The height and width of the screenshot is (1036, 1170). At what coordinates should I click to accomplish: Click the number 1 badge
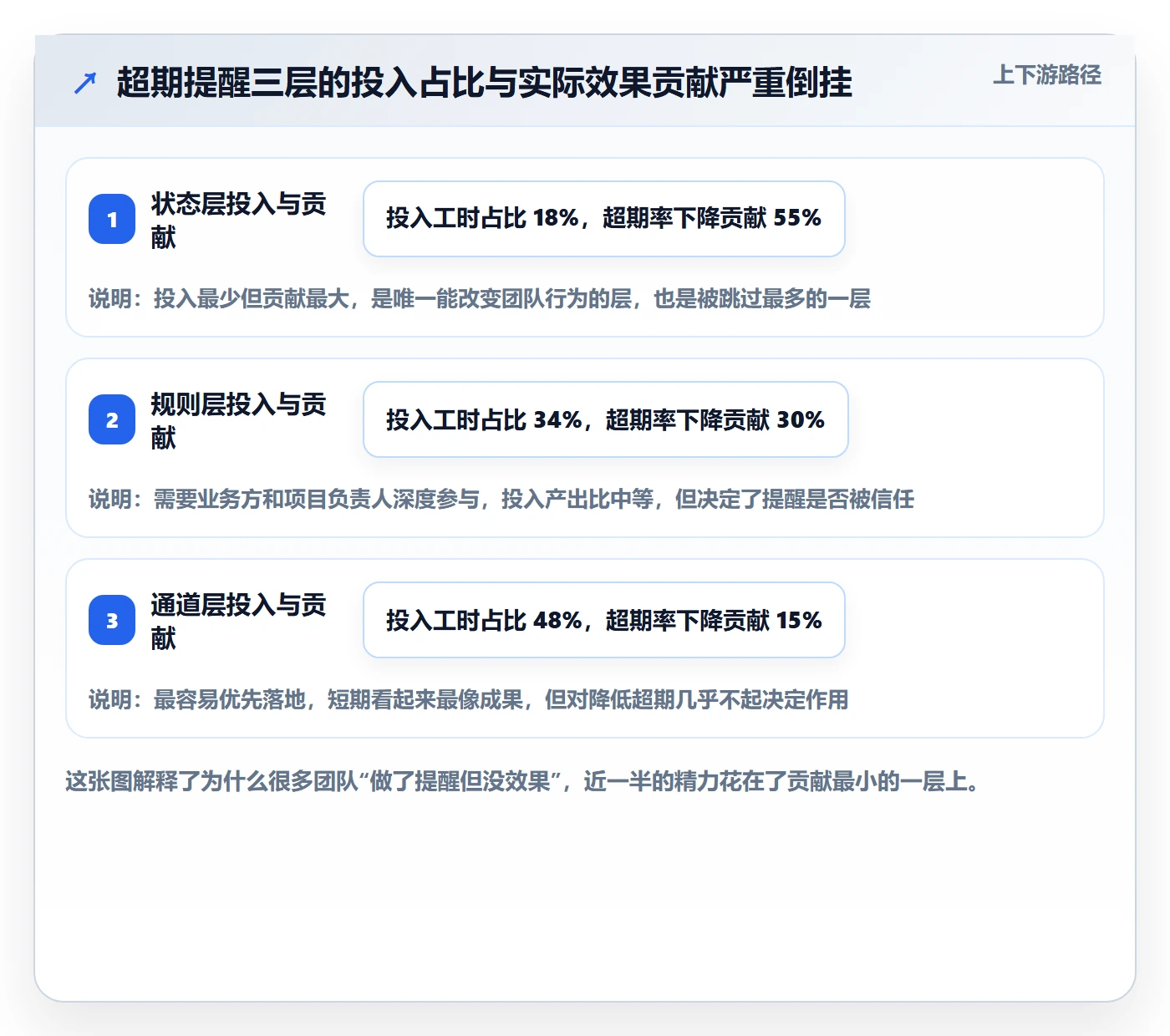(112, 219)
